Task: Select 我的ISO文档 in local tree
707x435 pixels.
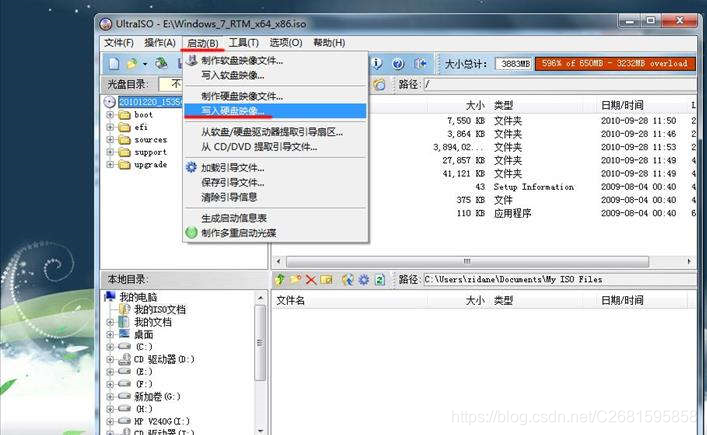Action: pyautogui.click(x=160, y=310)
